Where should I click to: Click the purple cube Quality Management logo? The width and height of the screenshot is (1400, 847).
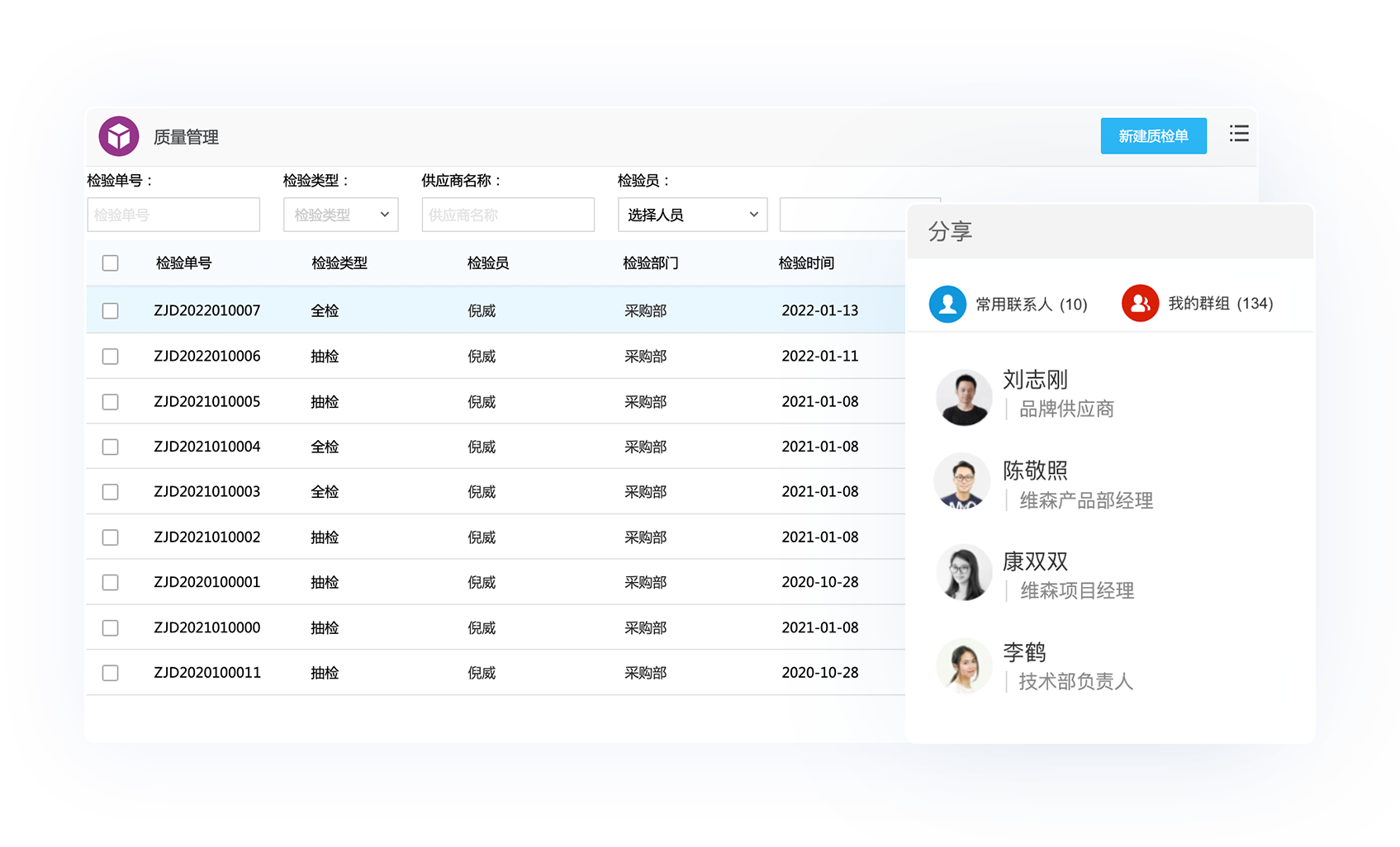[119, 136]
